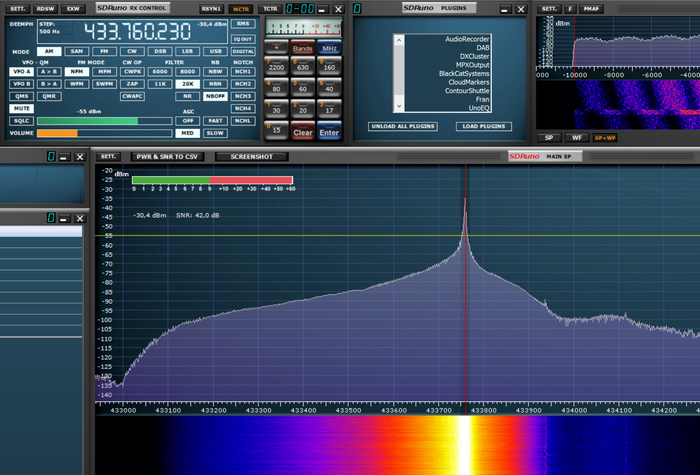Open SETT. in Main SP window
This screenshot has width=700, height=475.
[x=108, y=157]
